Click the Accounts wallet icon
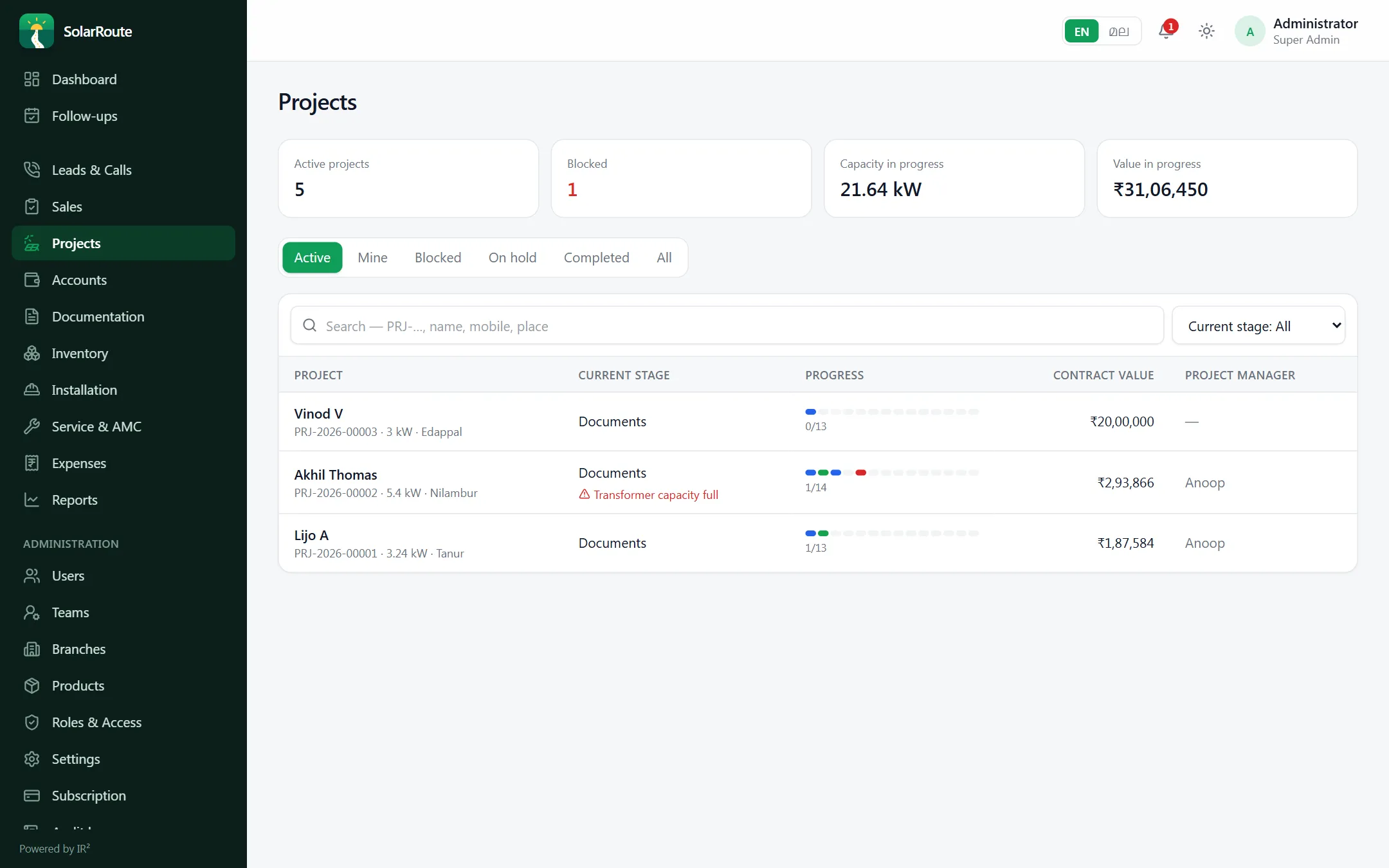The height and width of the screenshot is (868, 1389). [32, 280]
